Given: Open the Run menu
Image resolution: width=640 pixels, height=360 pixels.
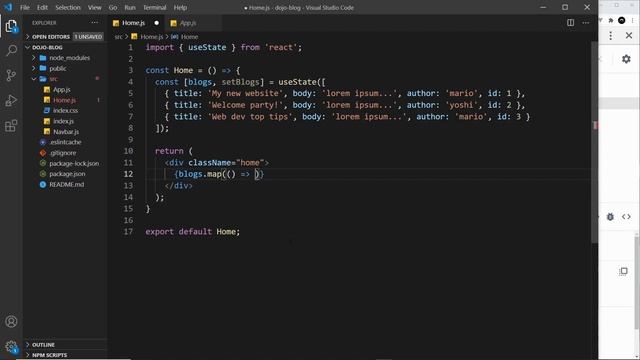Looking at the screenshot, I should (130, 8).
